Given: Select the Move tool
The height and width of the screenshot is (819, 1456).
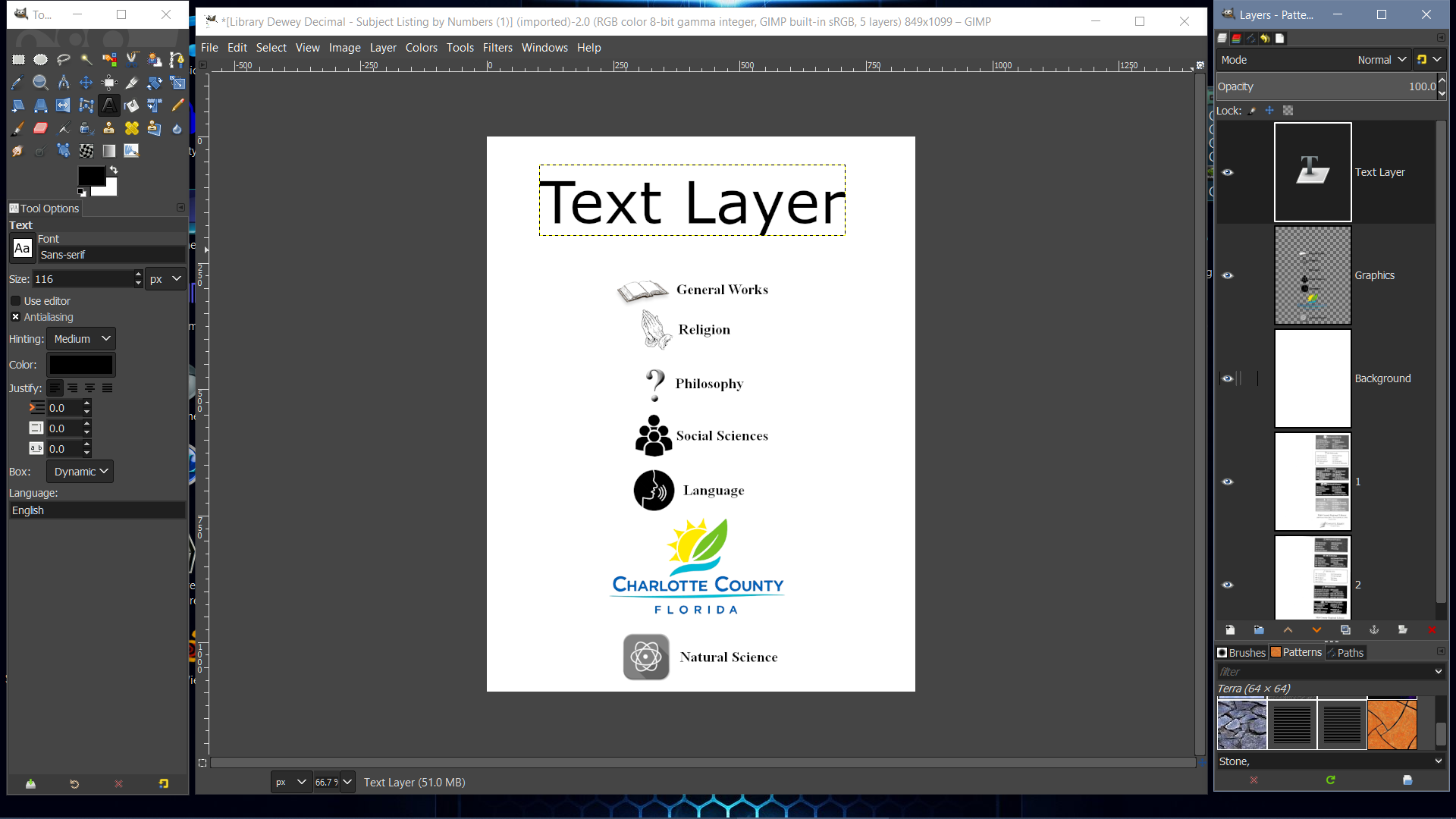Looking at the screenshot, I should [x=86, y=82].
